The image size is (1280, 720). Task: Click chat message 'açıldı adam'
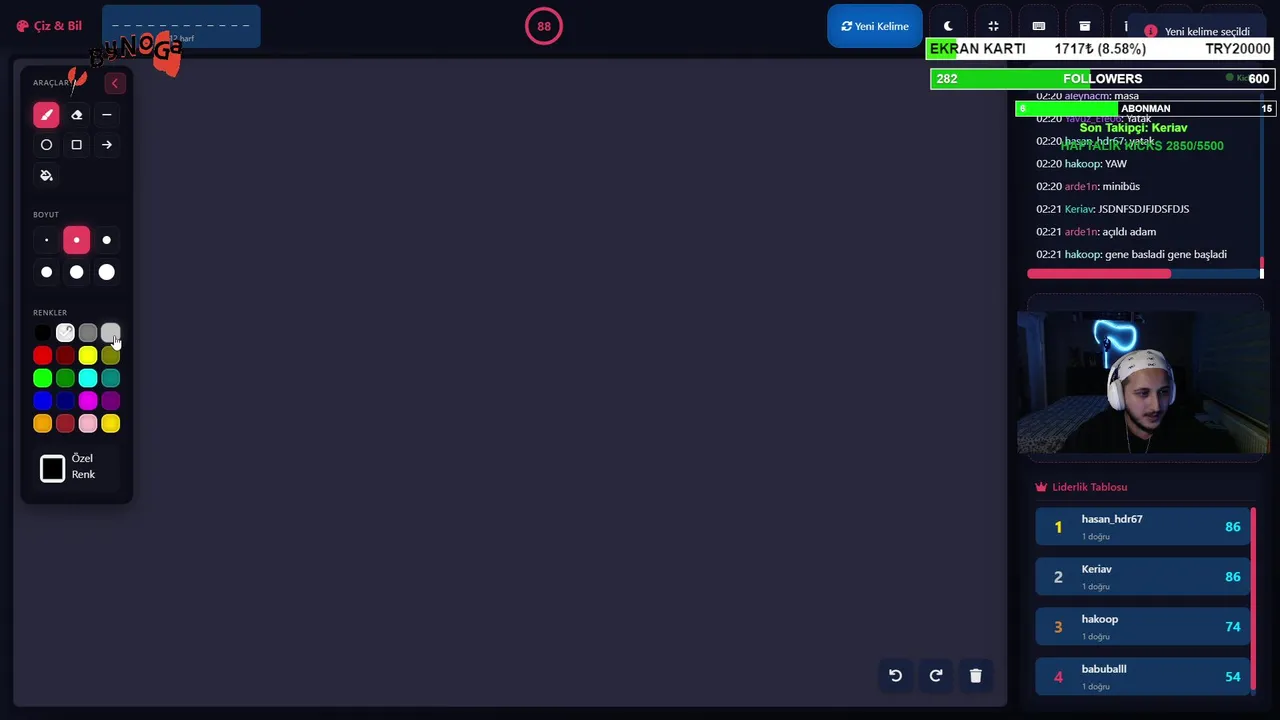click(1129, 232)
